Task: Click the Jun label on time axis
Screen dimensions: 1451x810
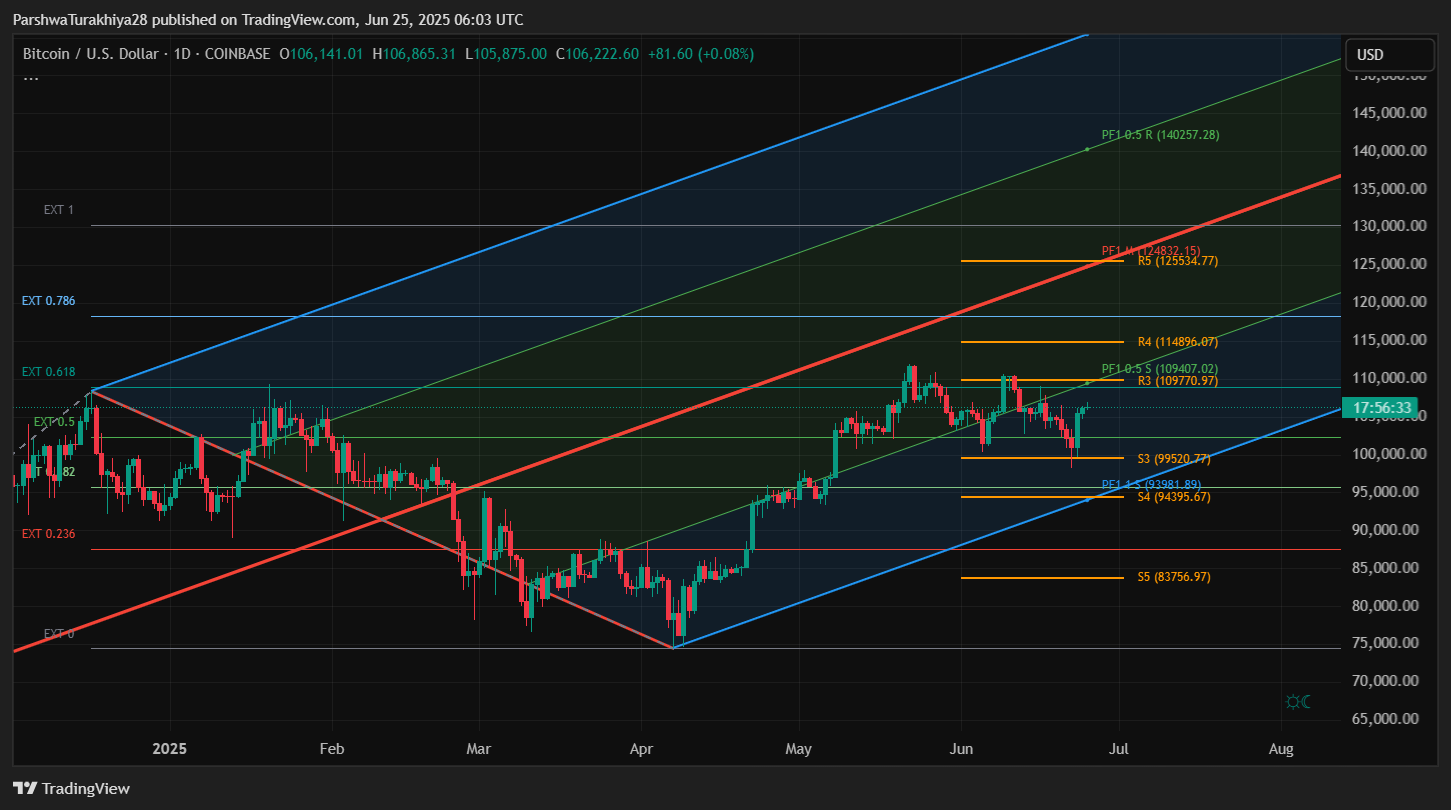Action: (x=961, y=748)
